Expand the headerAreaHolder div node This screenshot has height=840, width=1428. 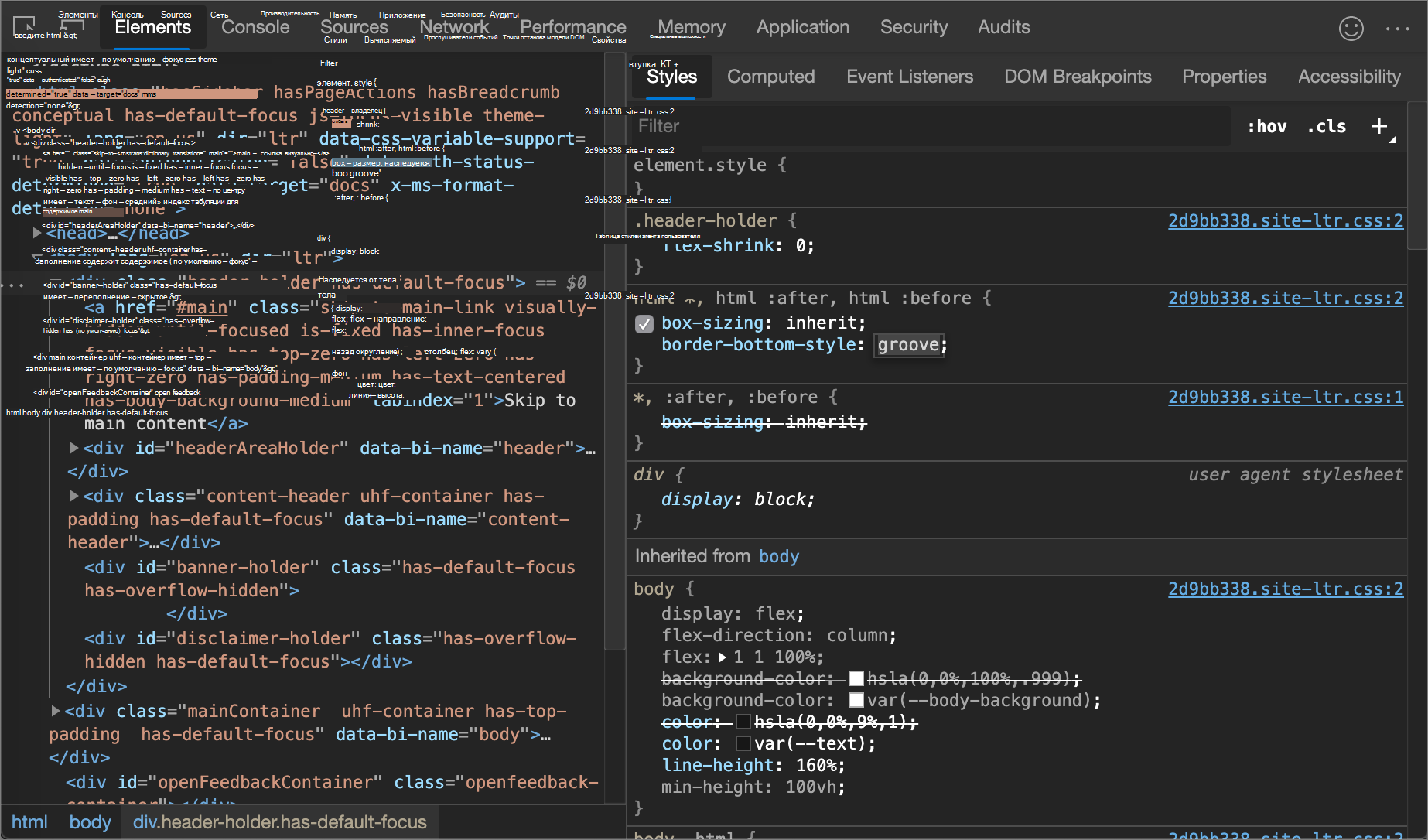click(74, 448)
